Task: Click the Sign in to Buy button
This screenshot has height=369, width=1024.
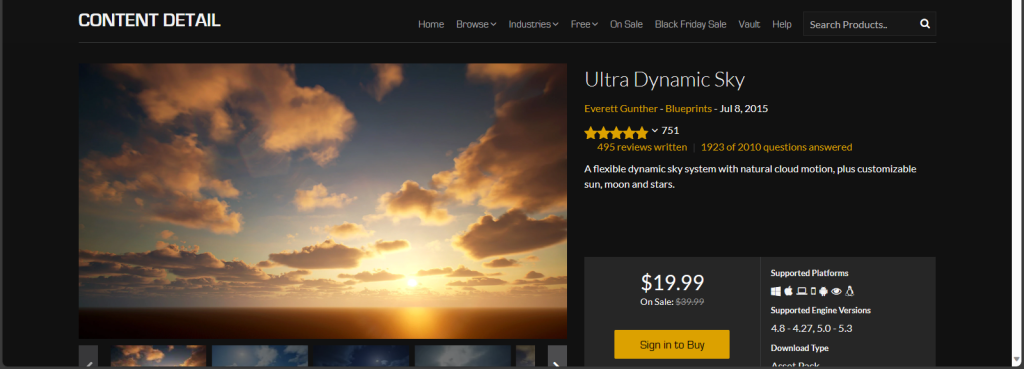Action: (x=671, y=344)
